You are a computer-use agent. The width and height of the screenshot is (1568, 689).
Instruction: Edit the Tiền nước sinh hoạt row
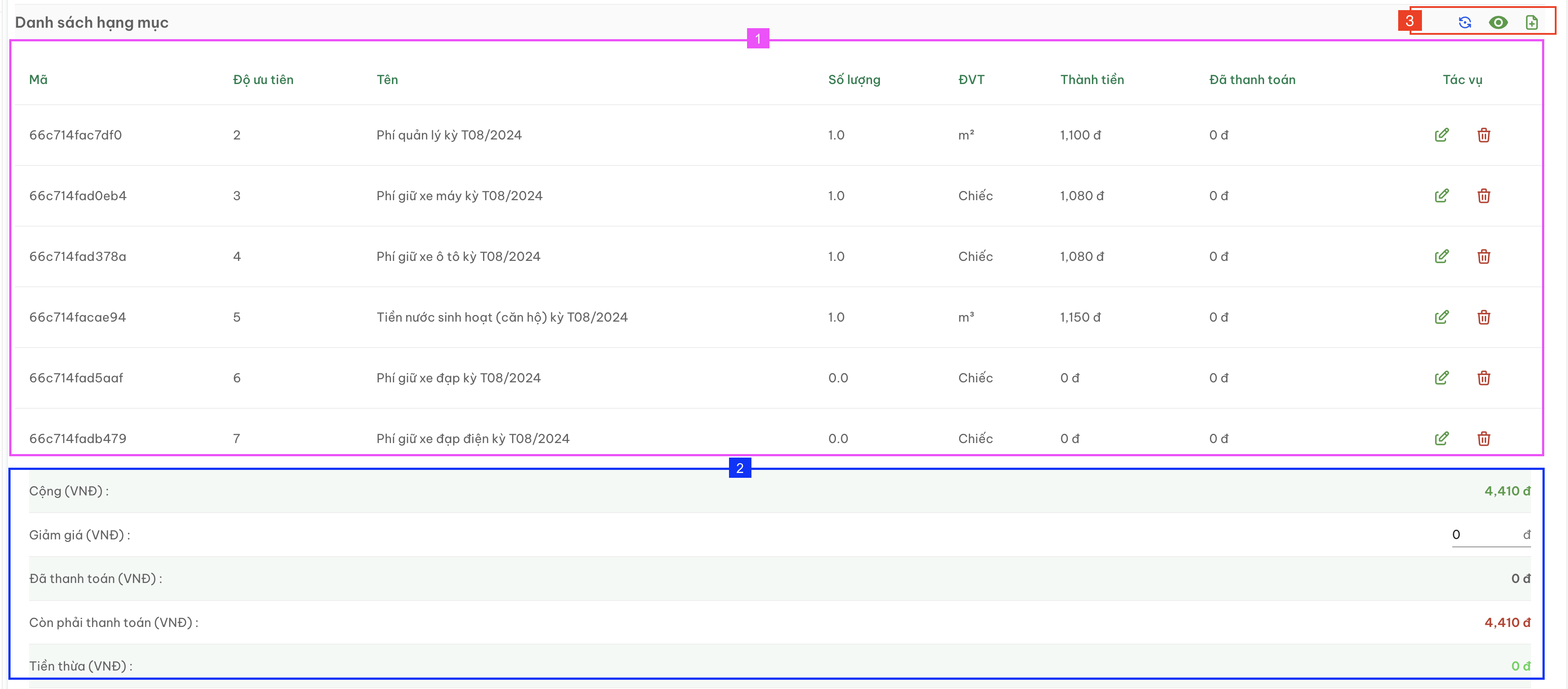coord(1441,317)
